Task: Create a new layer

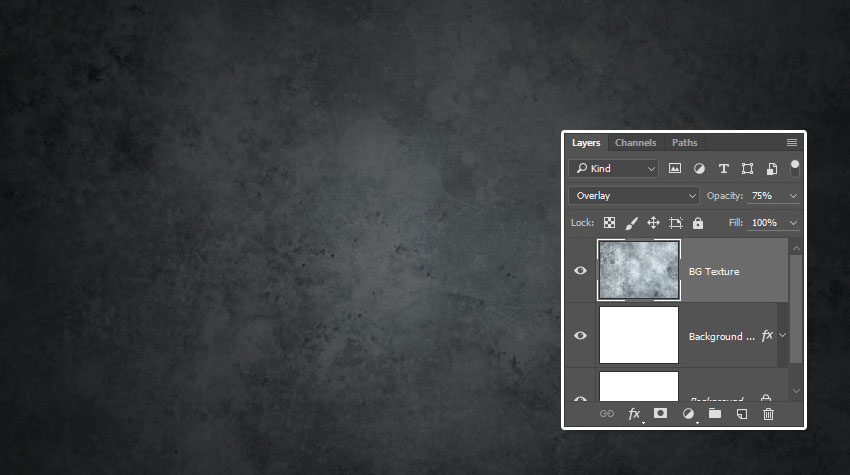Action: 742,414
